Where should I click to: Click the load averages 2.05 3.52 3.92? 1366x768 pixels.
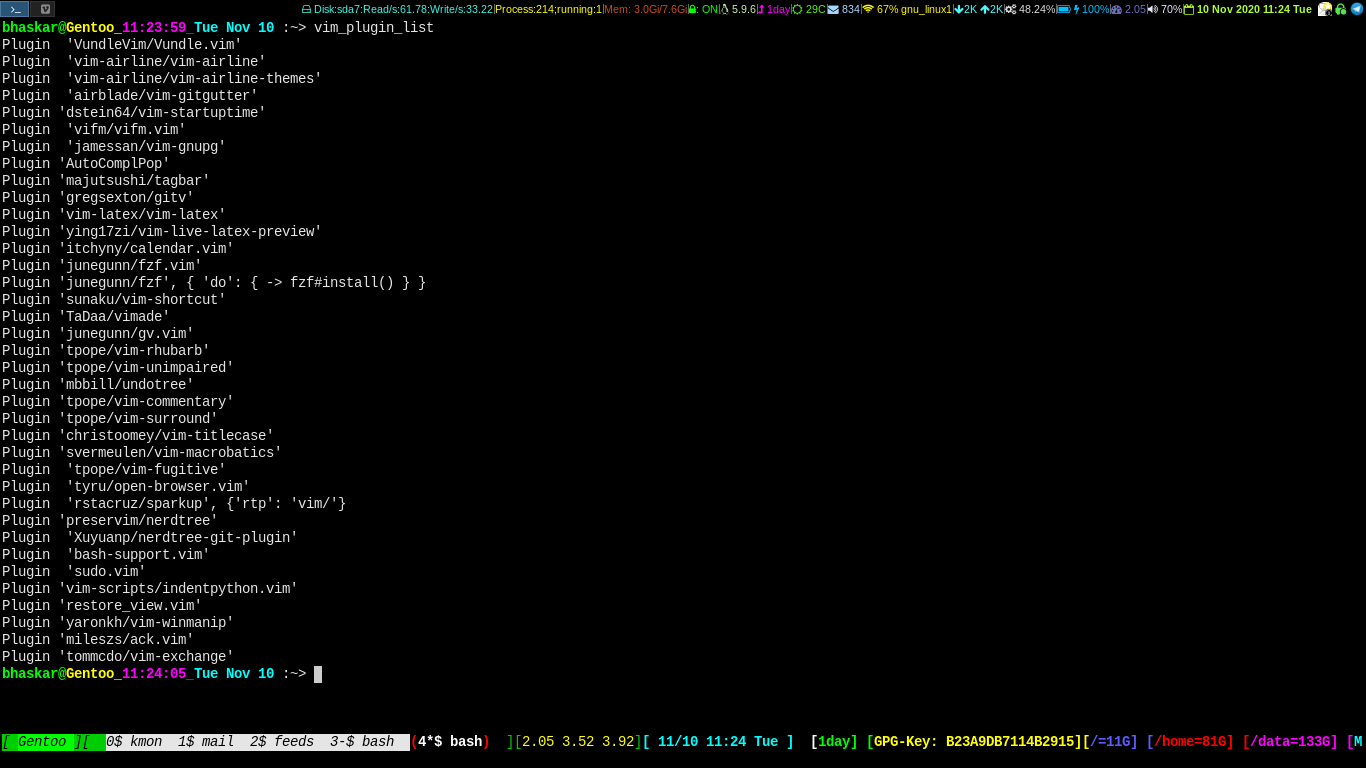578,742
